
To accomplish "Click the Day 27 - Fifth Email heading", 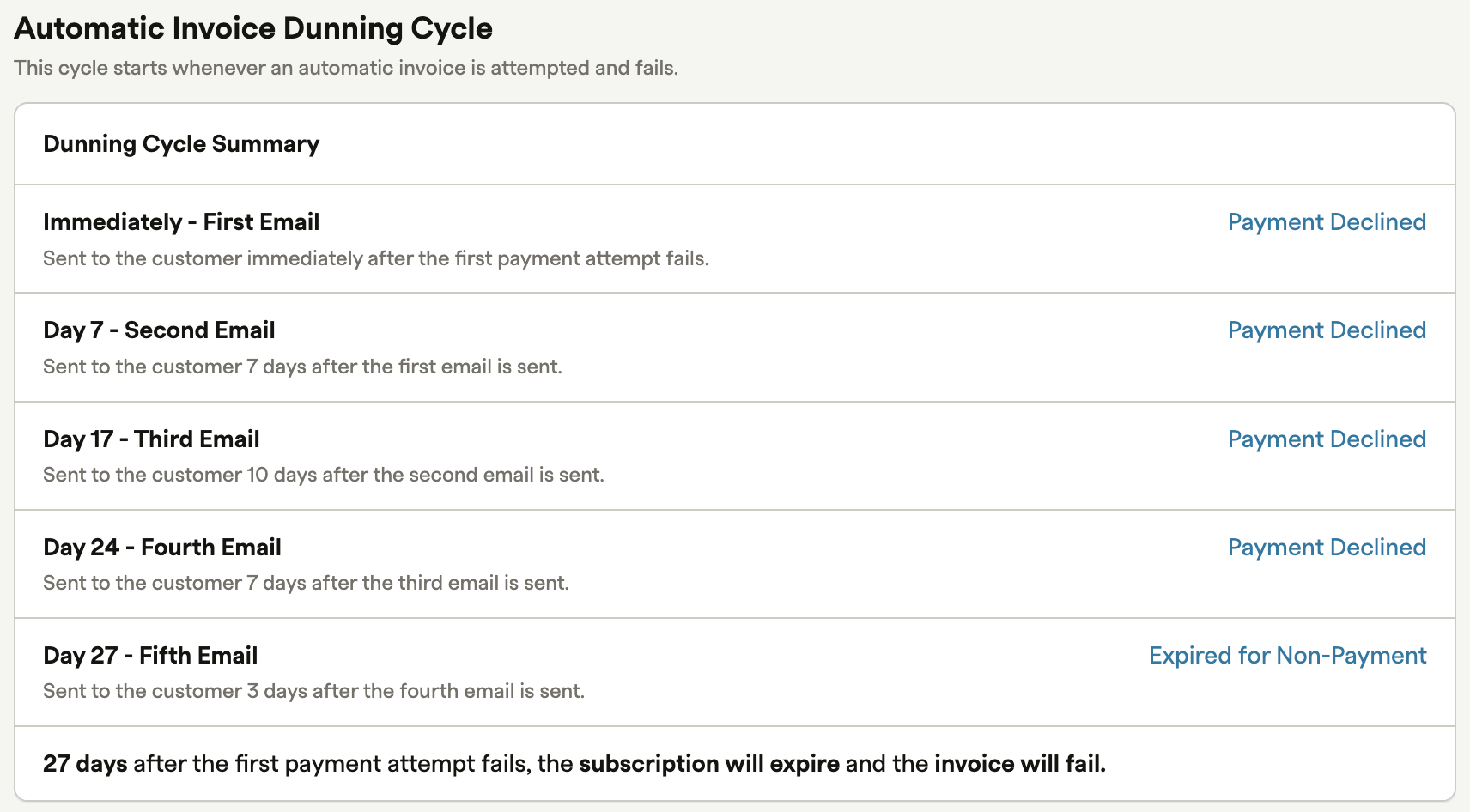I will [150, 656].
